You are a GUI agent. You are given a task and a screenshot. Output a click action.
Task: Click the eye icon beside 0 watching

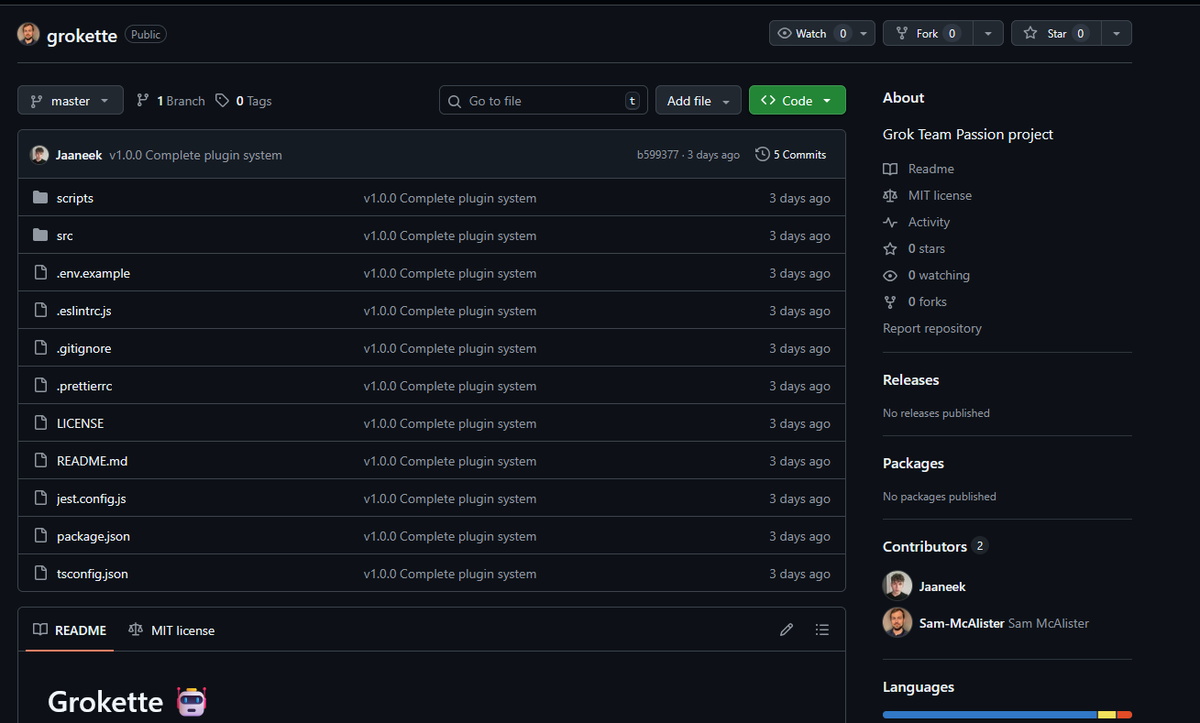click(x=890, y=275)
